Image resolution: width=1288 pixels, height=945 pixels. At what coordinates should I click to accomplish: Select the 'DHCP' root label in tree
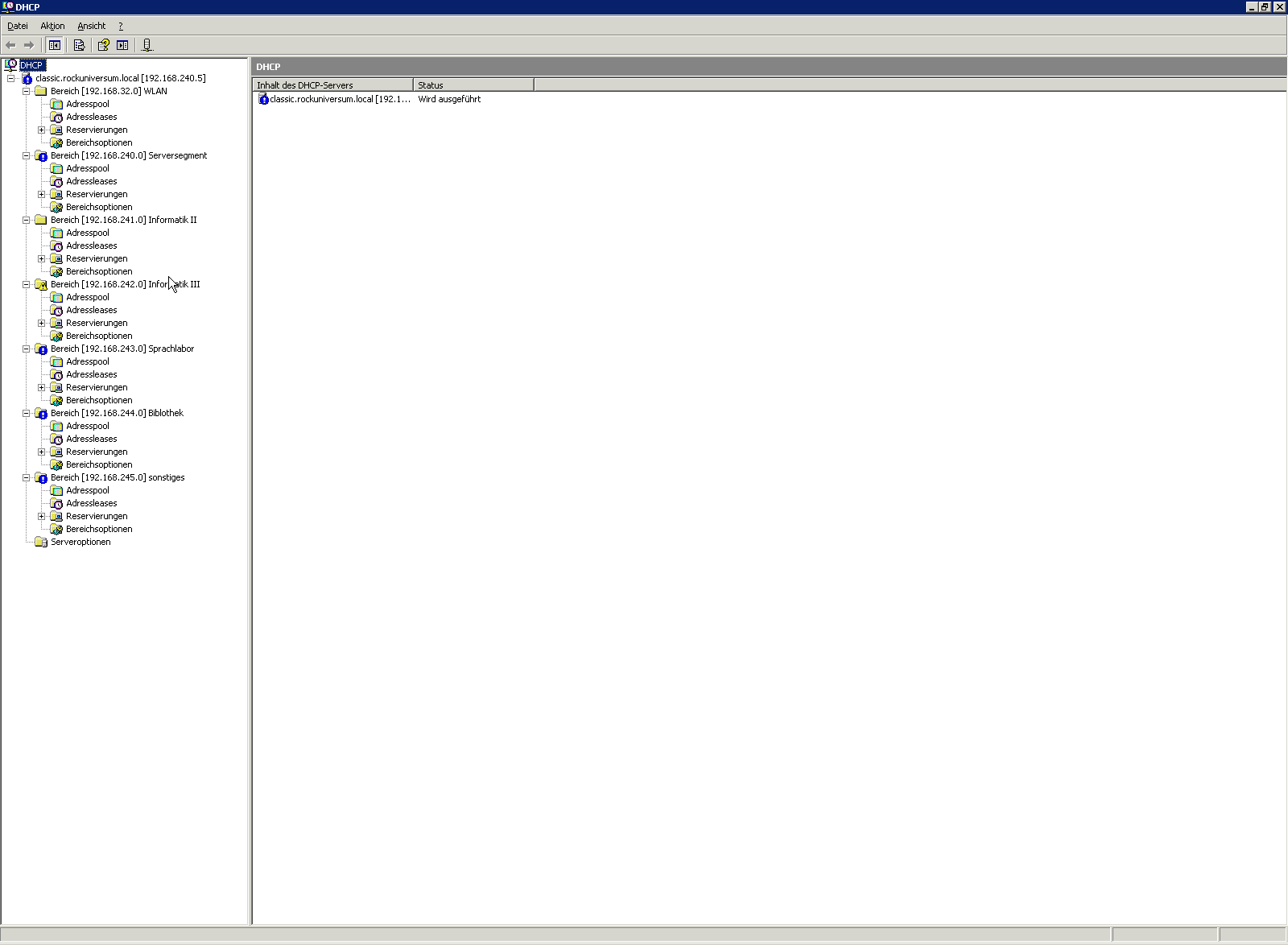[x=31, y=65]
